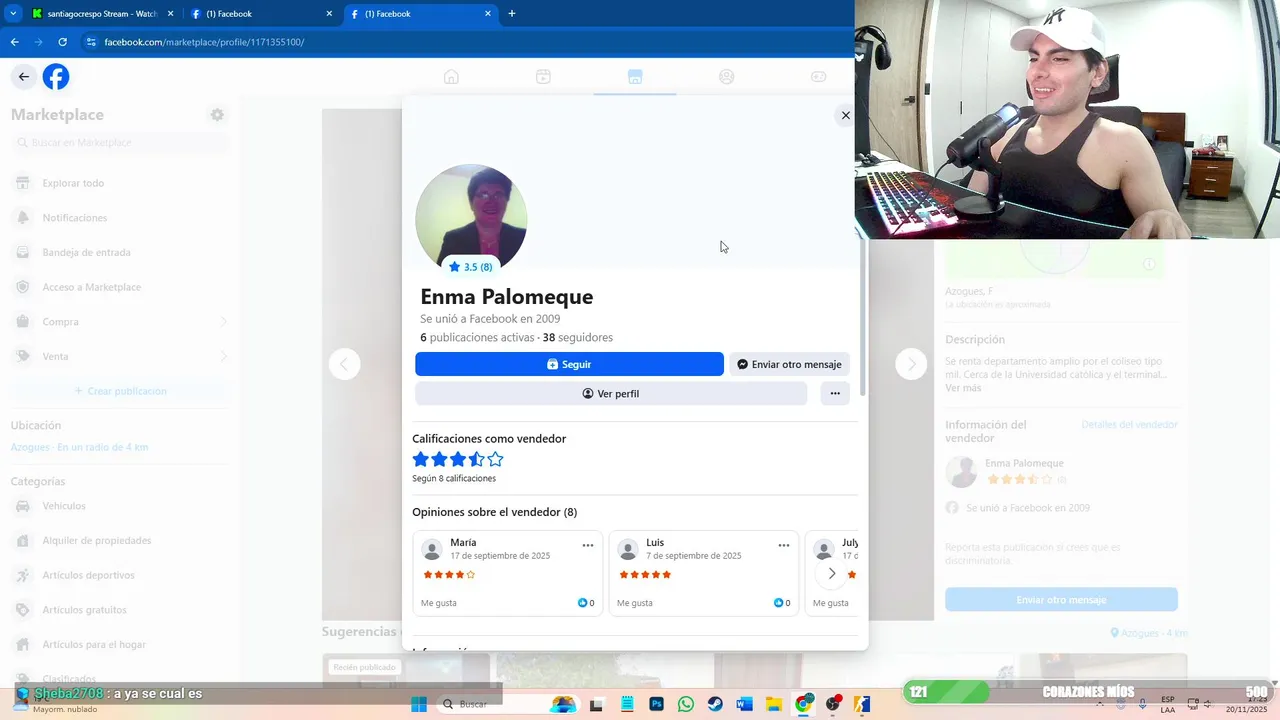Open Word from the taskbar

[x=744, y=704]
